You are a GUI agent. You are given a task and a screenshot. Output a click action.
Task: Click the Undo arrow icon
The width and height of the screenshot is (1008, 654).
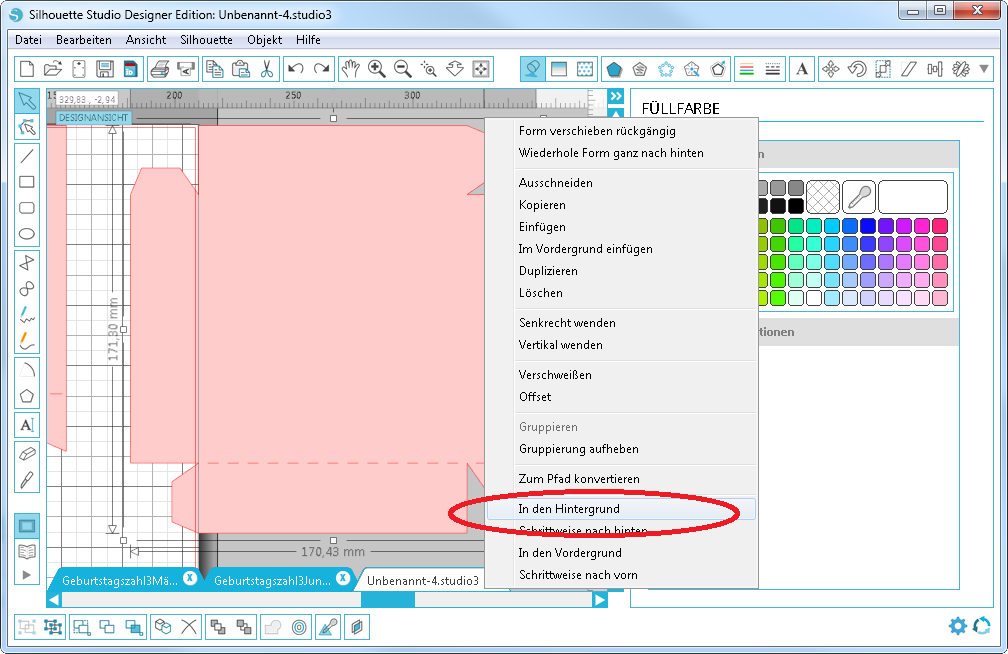tap(295, 69)
